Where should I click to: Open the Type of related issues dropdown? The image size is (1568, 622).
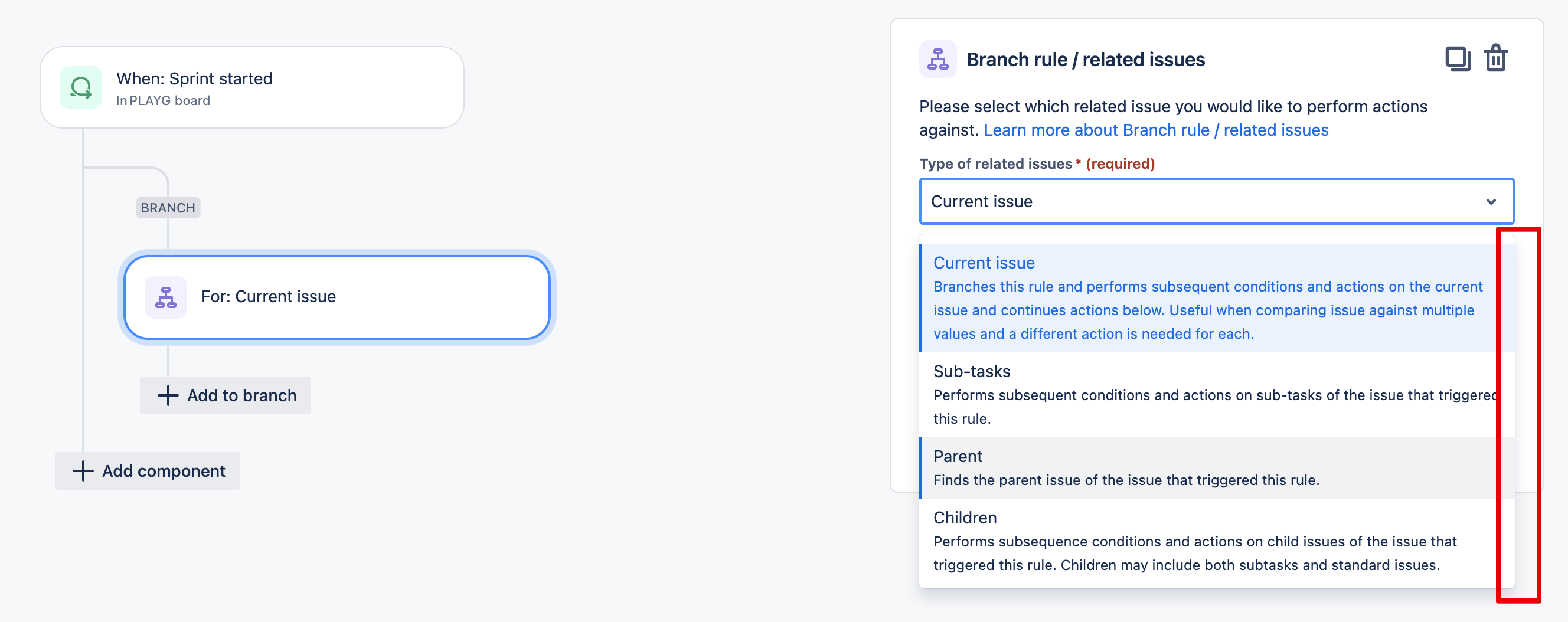[1214, 201]
